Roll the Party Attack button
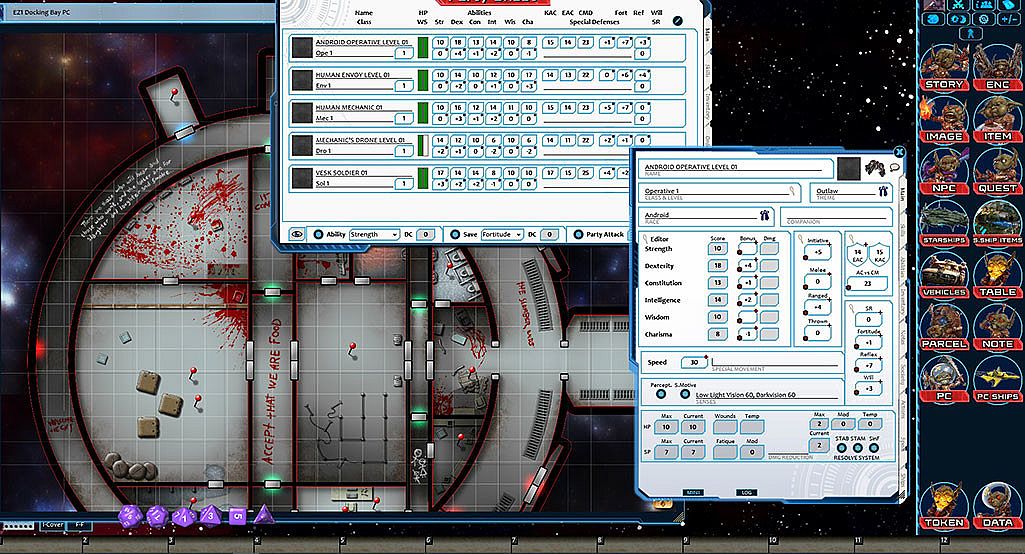 point(599,234)
